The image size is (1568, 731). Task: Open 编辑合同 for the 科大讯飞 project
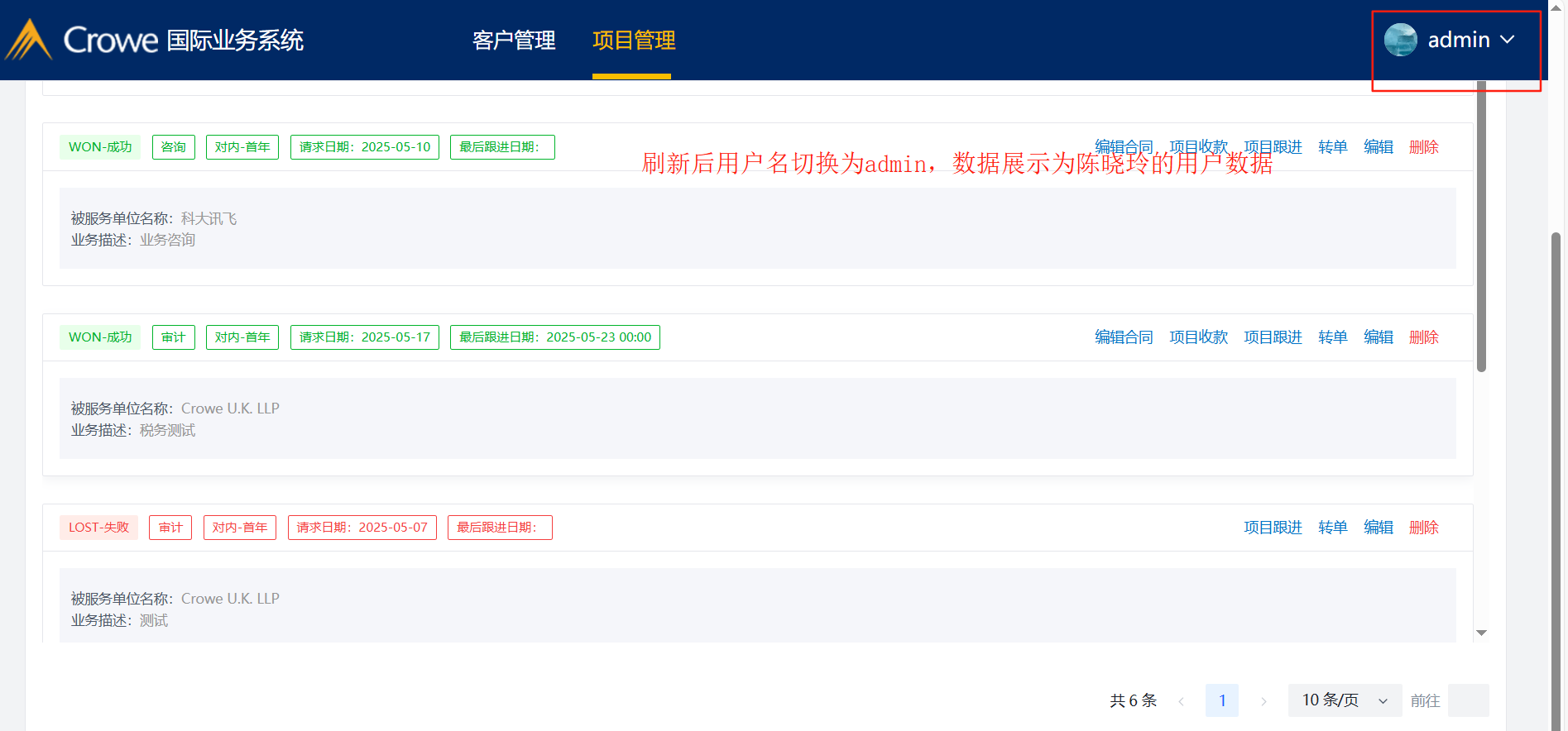coord(1124,147)
